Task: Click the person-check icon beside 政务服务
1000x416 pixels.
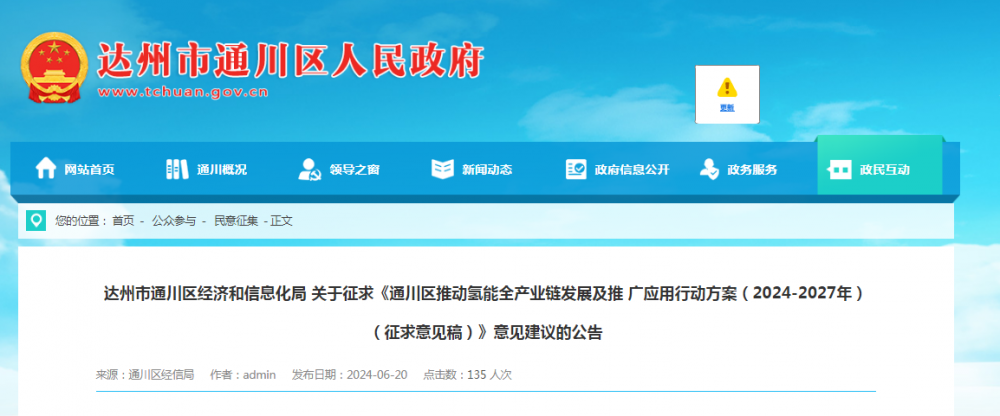Action: pos(709,169)
